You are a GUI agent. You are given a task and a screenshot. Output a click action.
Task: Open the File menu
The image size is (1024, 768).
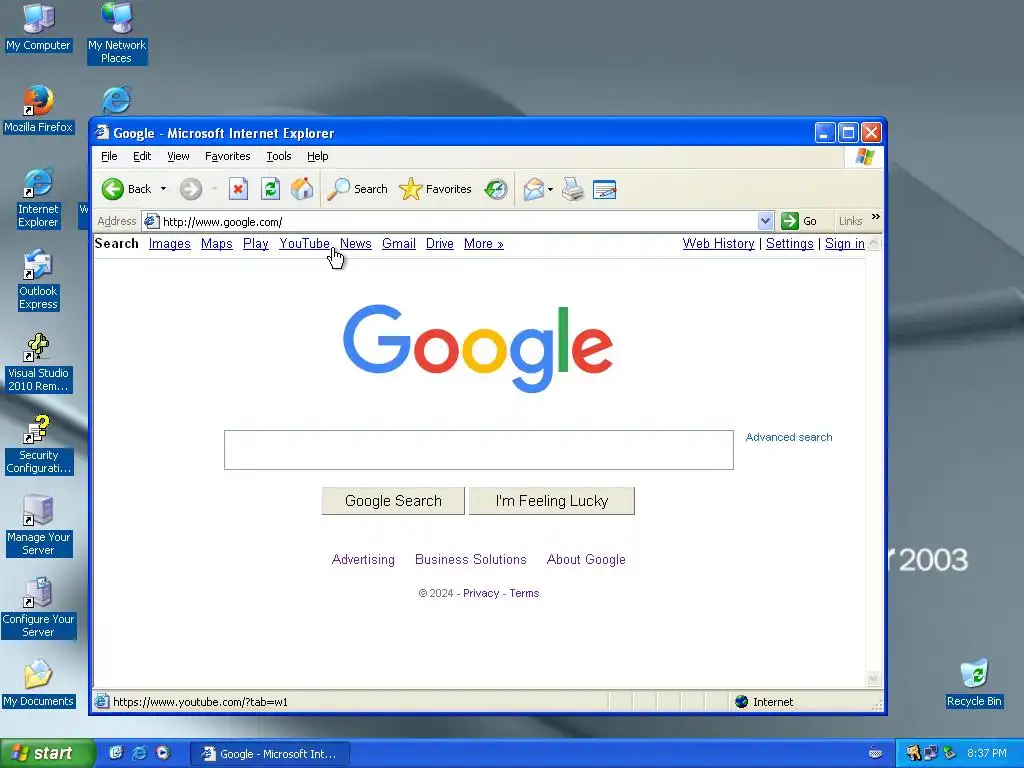(x=109, y=156)
